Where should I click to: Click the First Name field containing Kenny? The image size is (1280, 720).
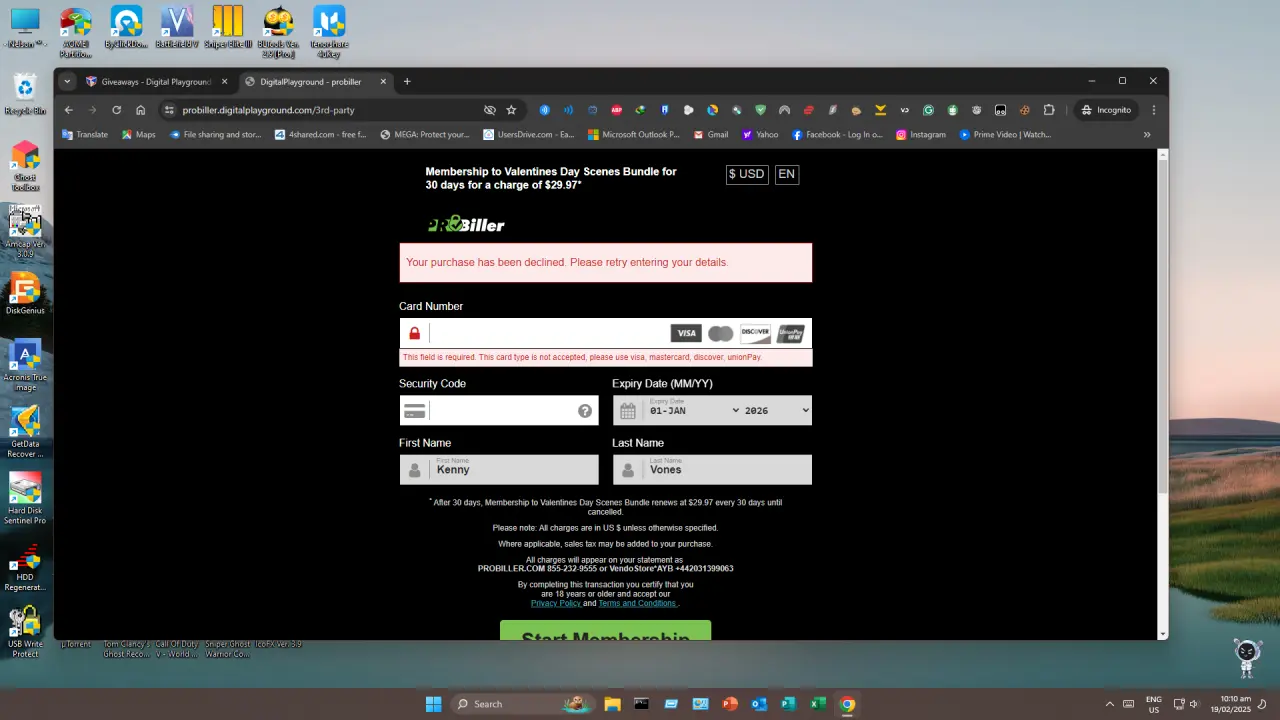coord(499,470)
